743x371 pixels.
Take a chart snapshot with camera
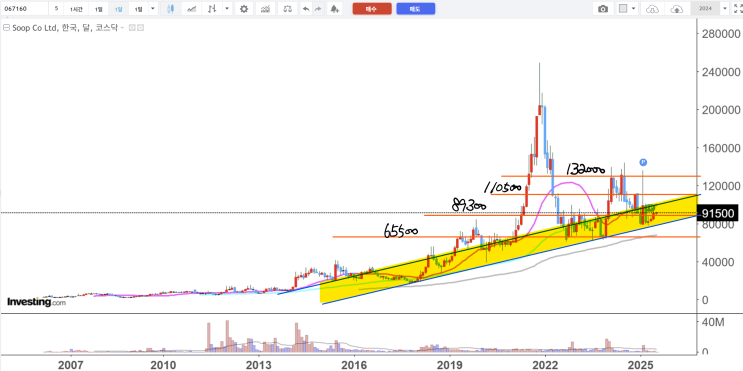coord(603,9)
